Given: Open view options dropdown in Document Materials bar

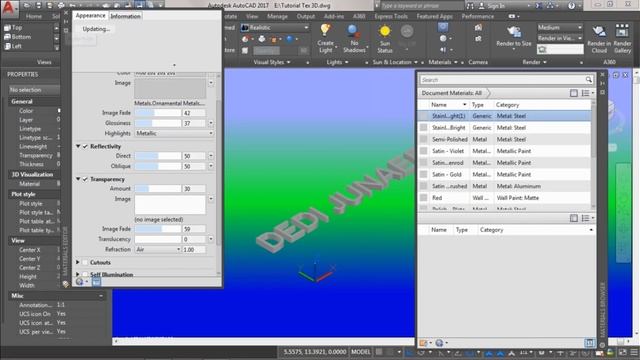Looking at the screenshot, I should click(x=588, y=93).
